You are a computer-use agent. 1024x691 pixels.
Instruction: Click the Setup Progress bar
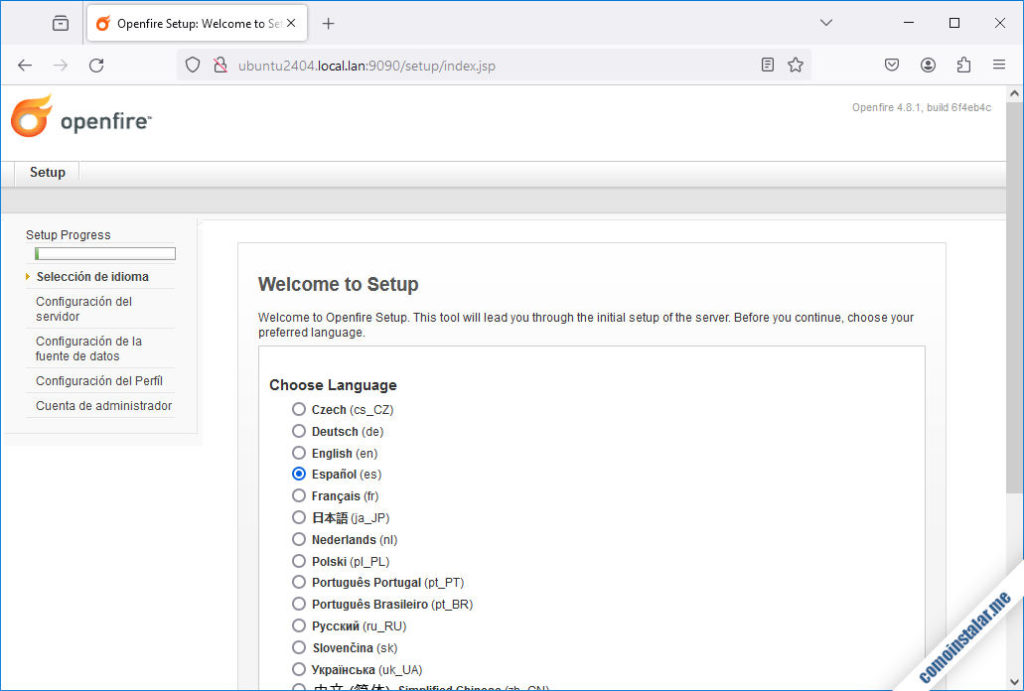pyautogui.click(x=104, y=253)
